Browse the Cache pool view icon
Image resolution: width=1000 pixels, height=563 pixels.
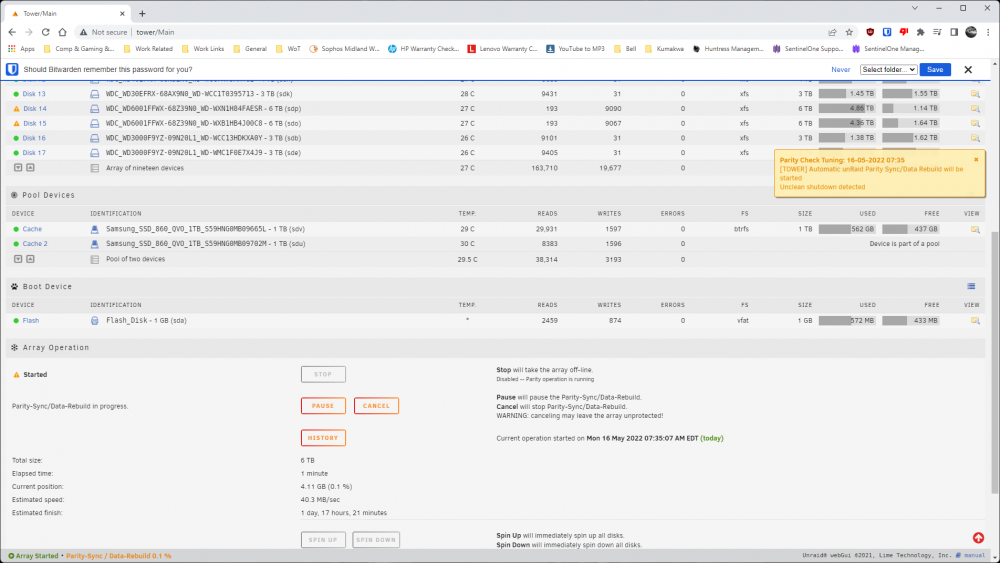[x=974, y=229]
